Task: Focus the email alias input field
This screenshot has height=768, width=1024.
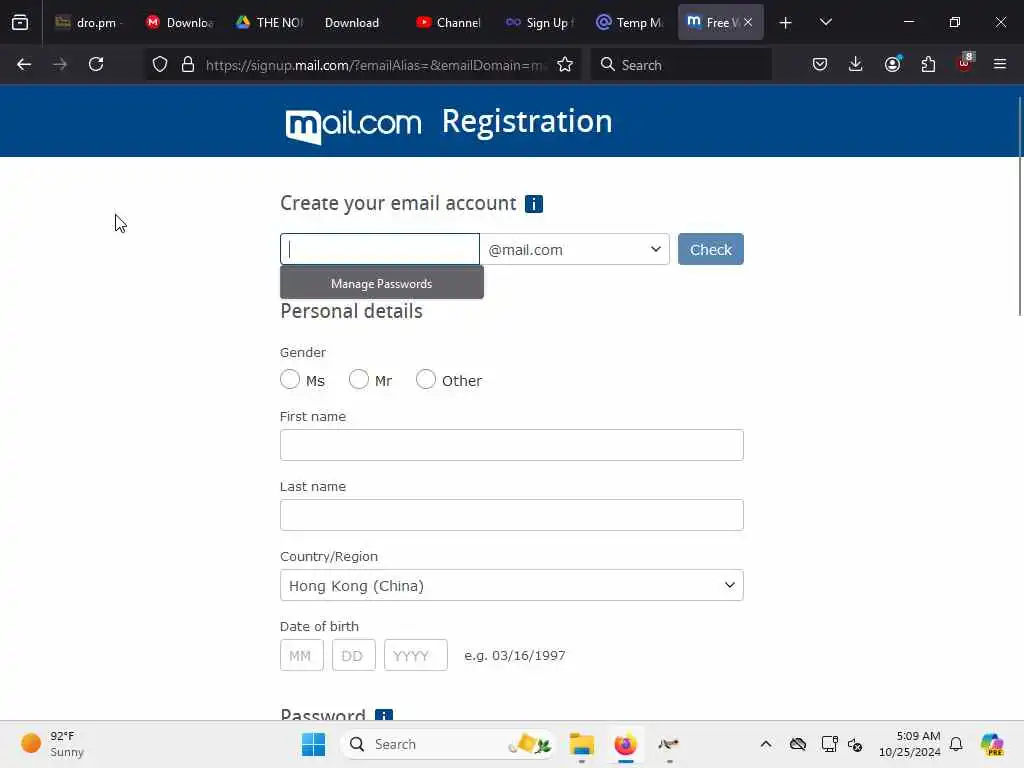Action: [379, 249]
